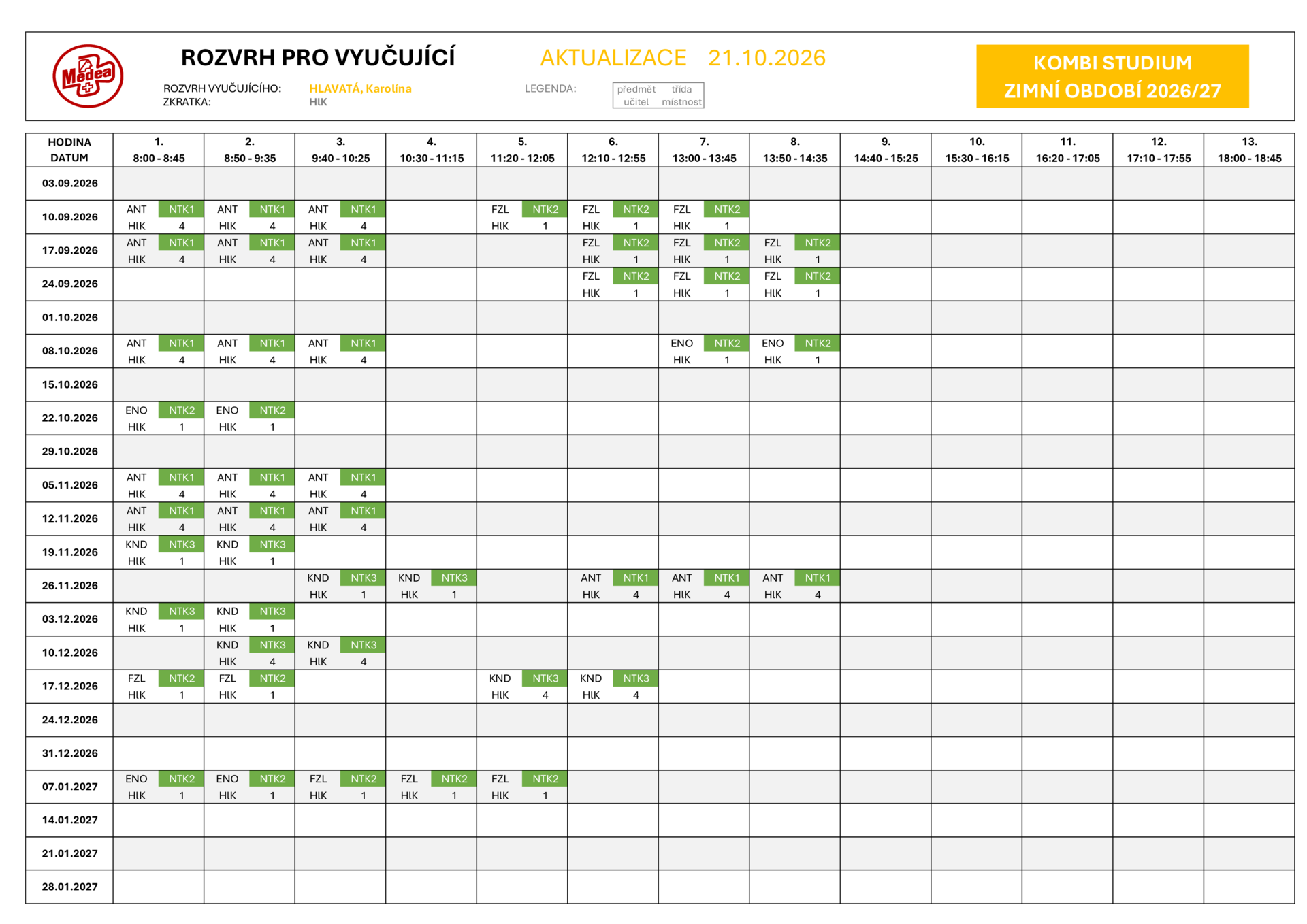Click green NTK3 in 26.11.2026 hour 4
This screenshot has width=1307, height=924.
pos(454,578)
